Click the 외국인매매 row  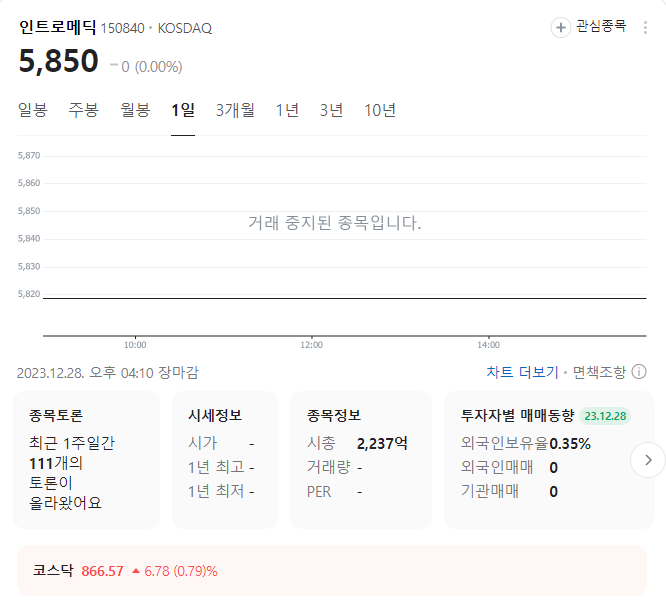point(510,467)
